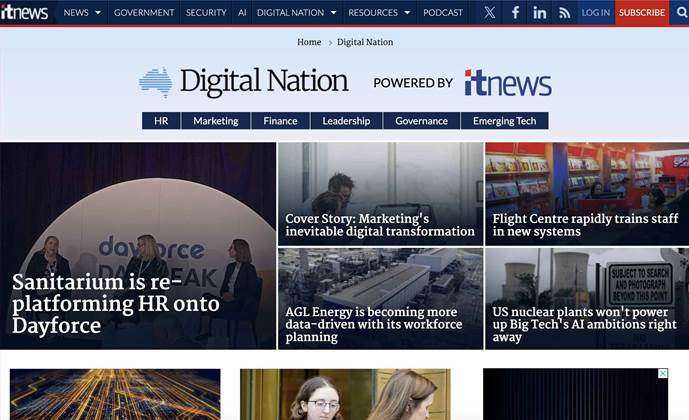
Task: Close the ad via corner X icon
Action: coord(663,373)
